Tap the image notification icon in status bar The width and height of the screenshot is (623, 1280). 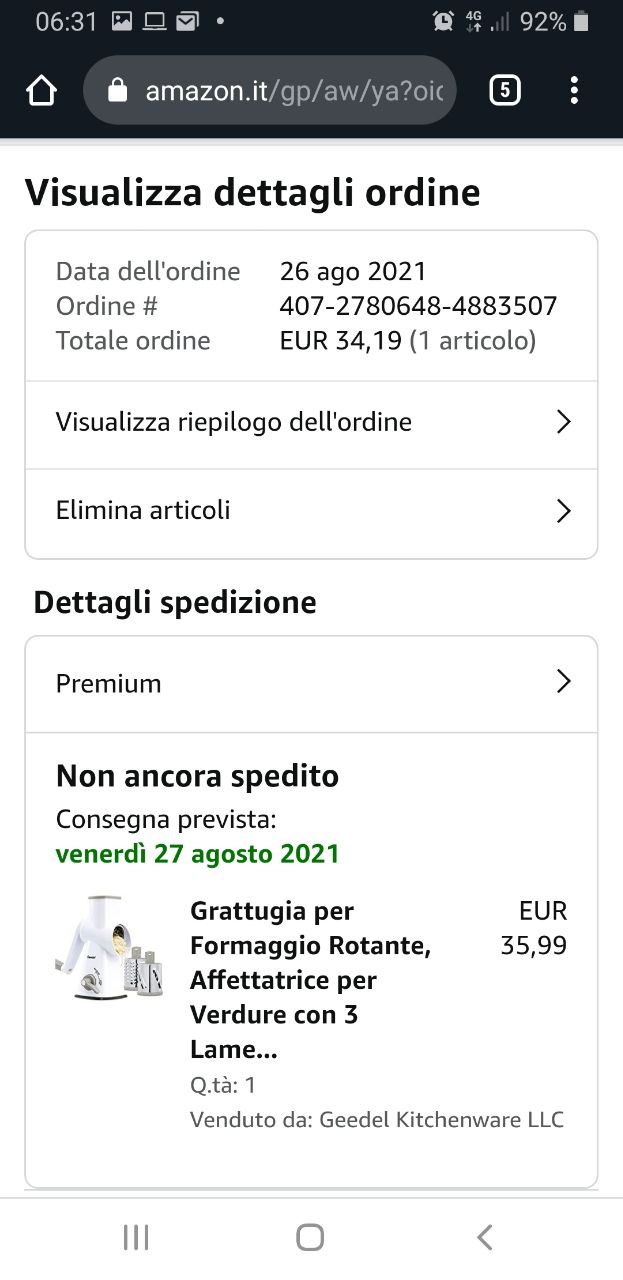[122, 21]
